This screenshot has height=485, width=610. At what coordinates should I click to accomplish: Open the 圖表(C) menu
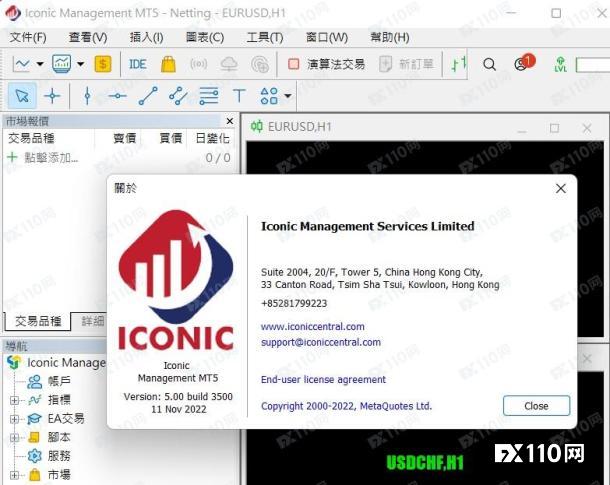[x=205, y=37]
